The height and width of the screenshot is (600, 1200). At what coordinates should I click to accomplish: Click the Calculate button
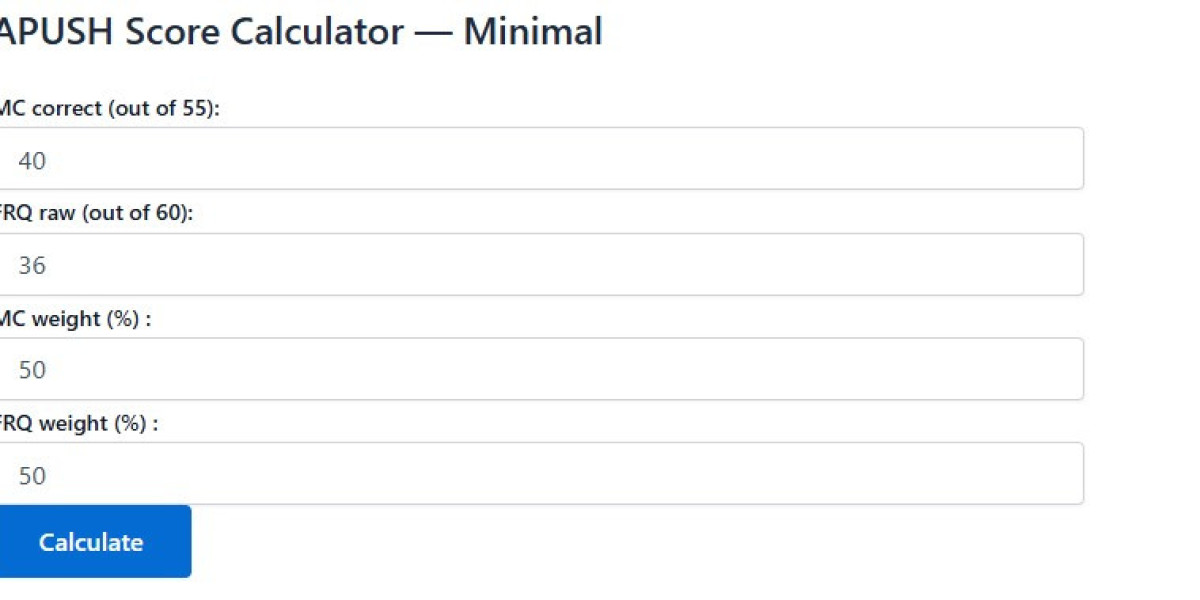tap(91, 542)
